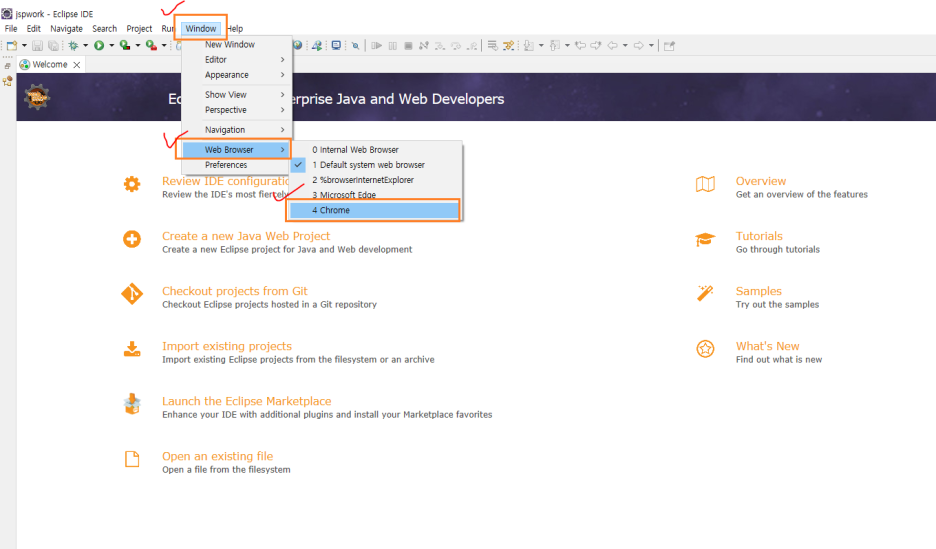Select the Welcome tab
Viewport: 936px width, 549px height.
[x=50, y=64]
